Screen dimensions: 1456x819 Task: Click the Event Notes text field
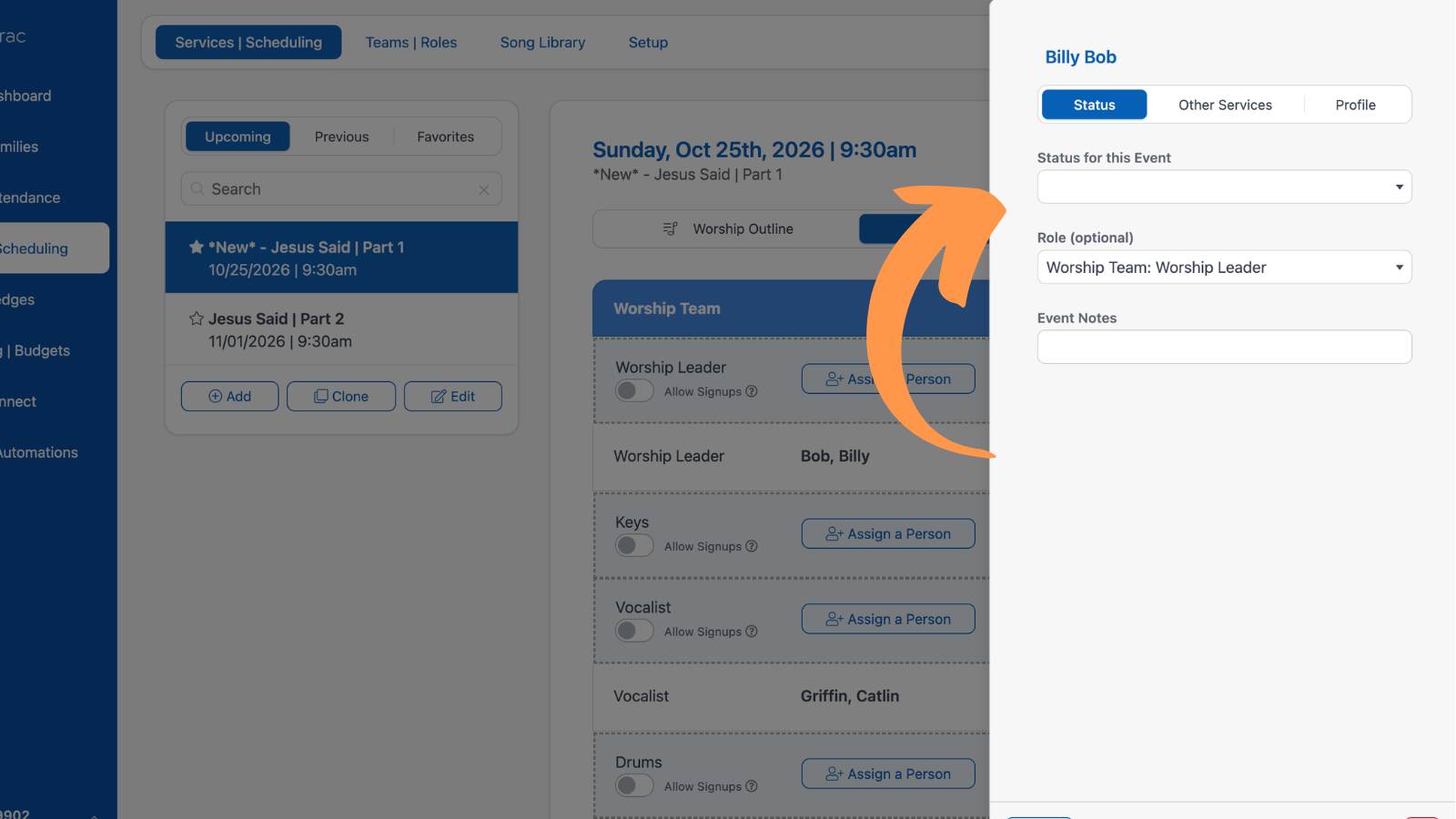[1224, 347]
